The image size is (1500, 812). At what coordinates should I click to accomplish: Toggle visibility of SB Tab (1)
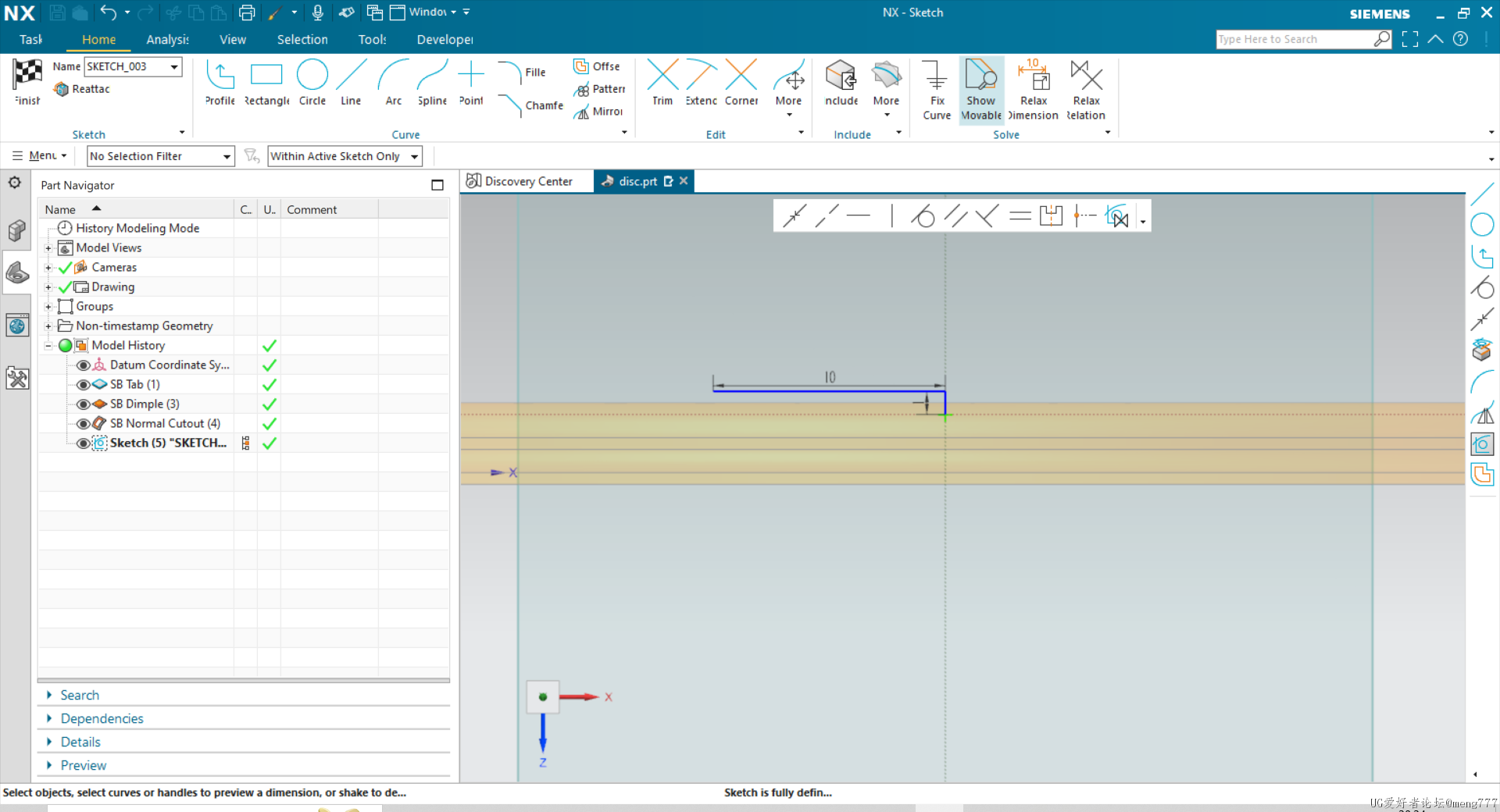(x=83, y=385)
